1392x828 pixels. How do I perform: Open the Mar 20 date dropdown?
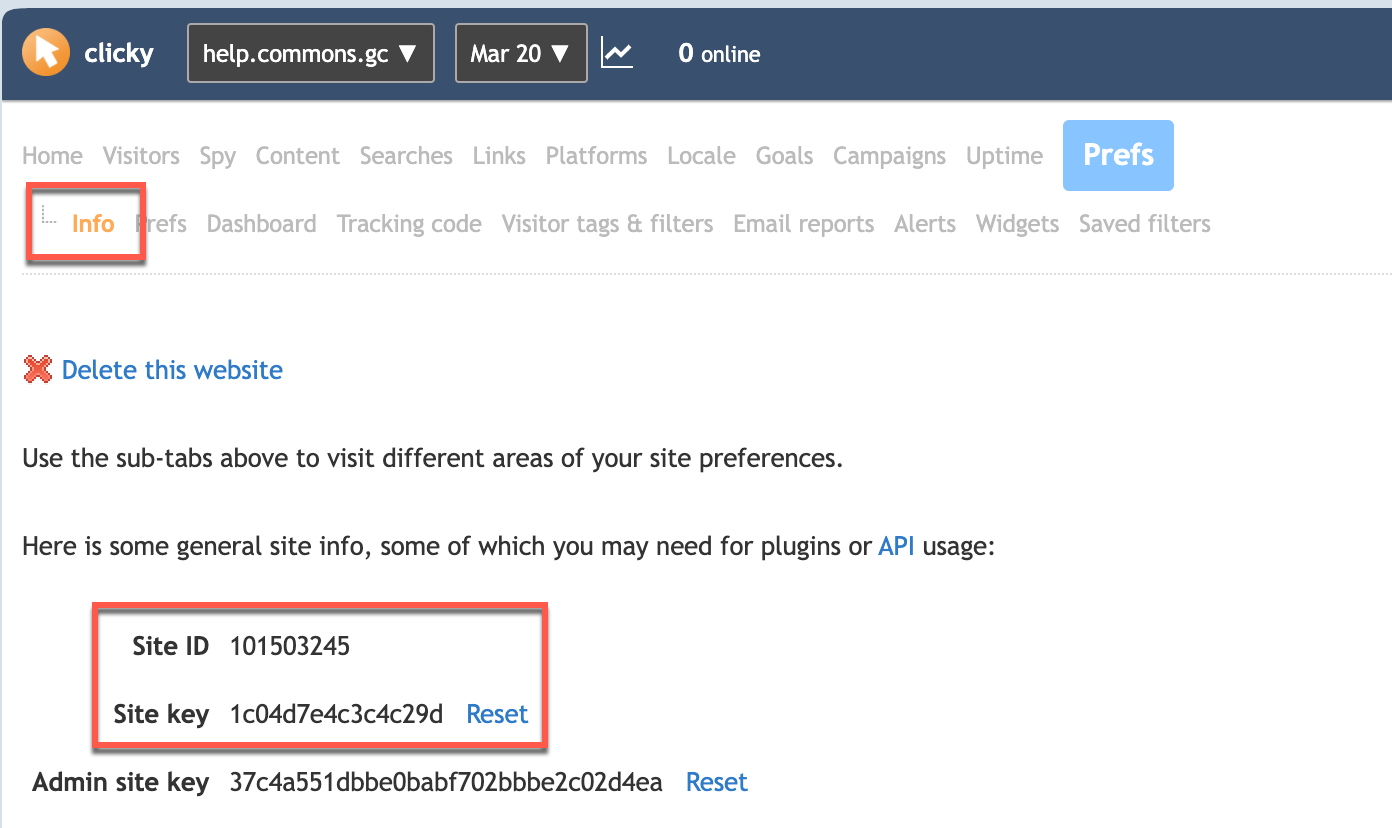pos(521,53)
